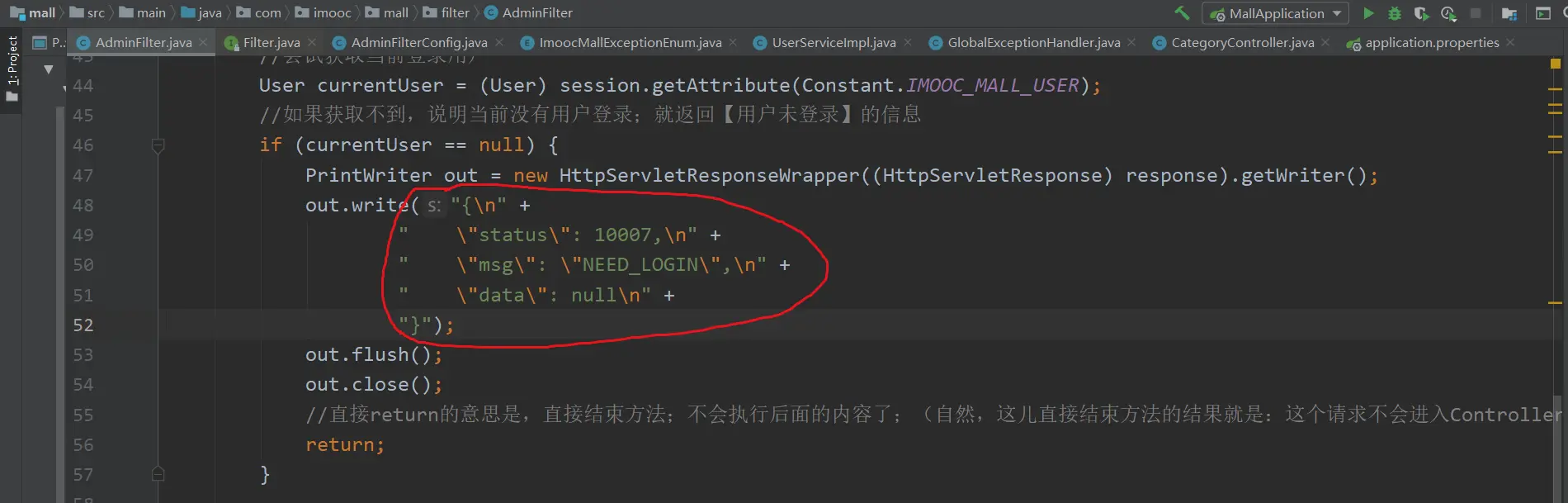
Task: Click the com breadcrumb package
Action: pos(259,12)
